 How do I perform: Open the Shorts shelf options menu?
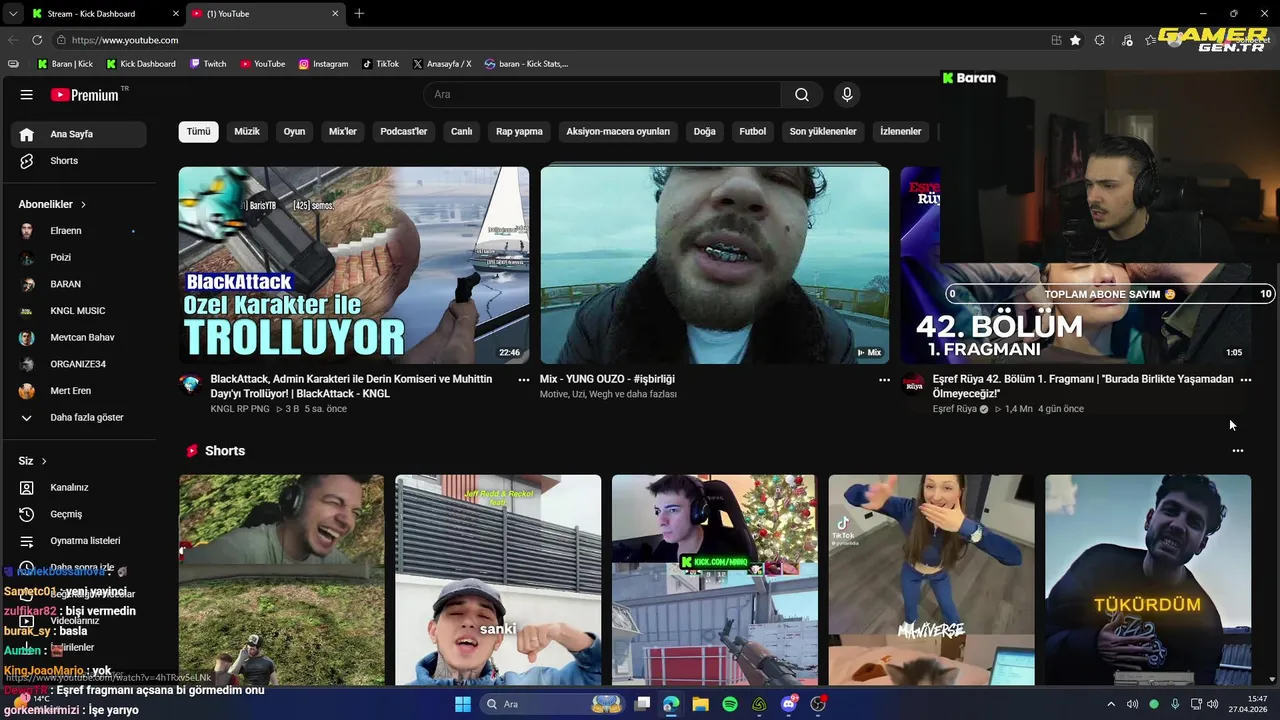(1238, 451)
